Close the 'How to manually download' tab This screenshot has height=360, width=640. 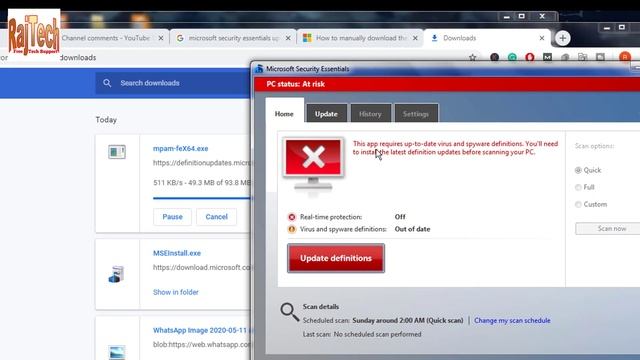415,38
